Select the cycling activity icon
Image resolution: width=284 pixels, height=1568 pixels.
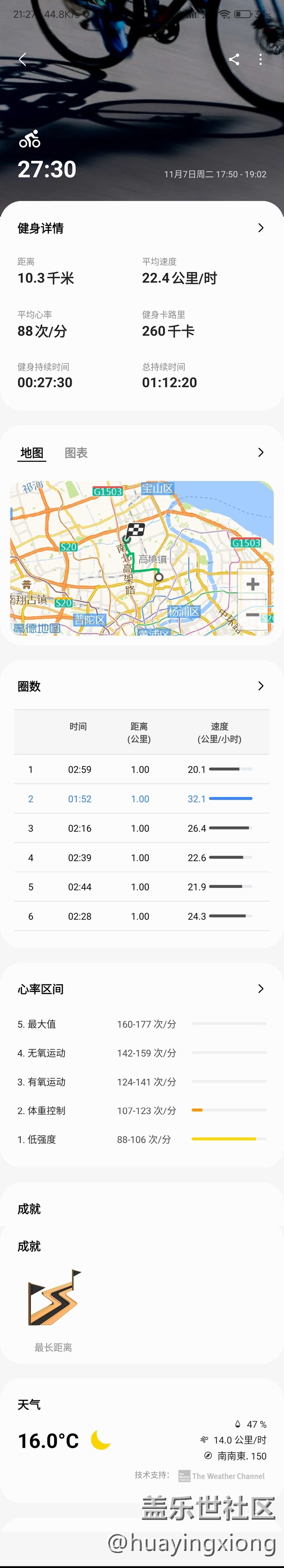tap(30, 140)
